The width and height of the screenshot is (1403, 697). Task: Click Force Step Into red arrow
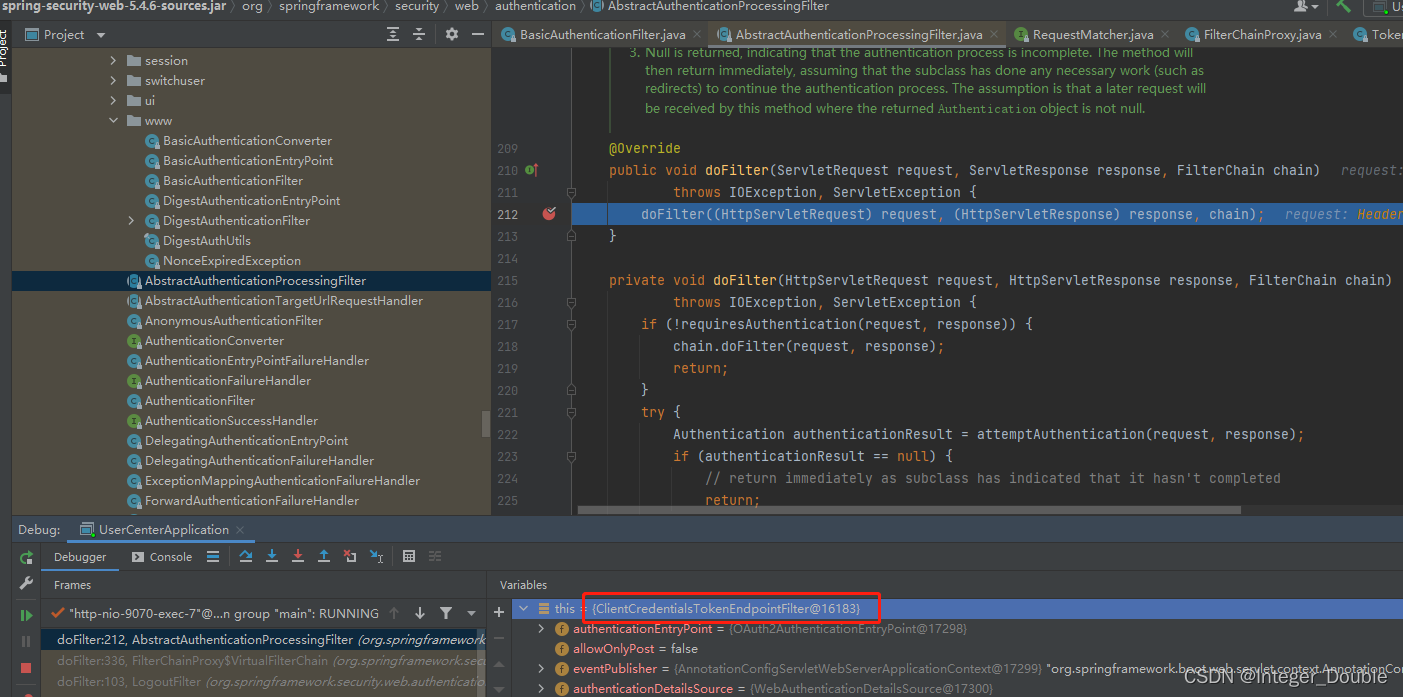point(298,557)
